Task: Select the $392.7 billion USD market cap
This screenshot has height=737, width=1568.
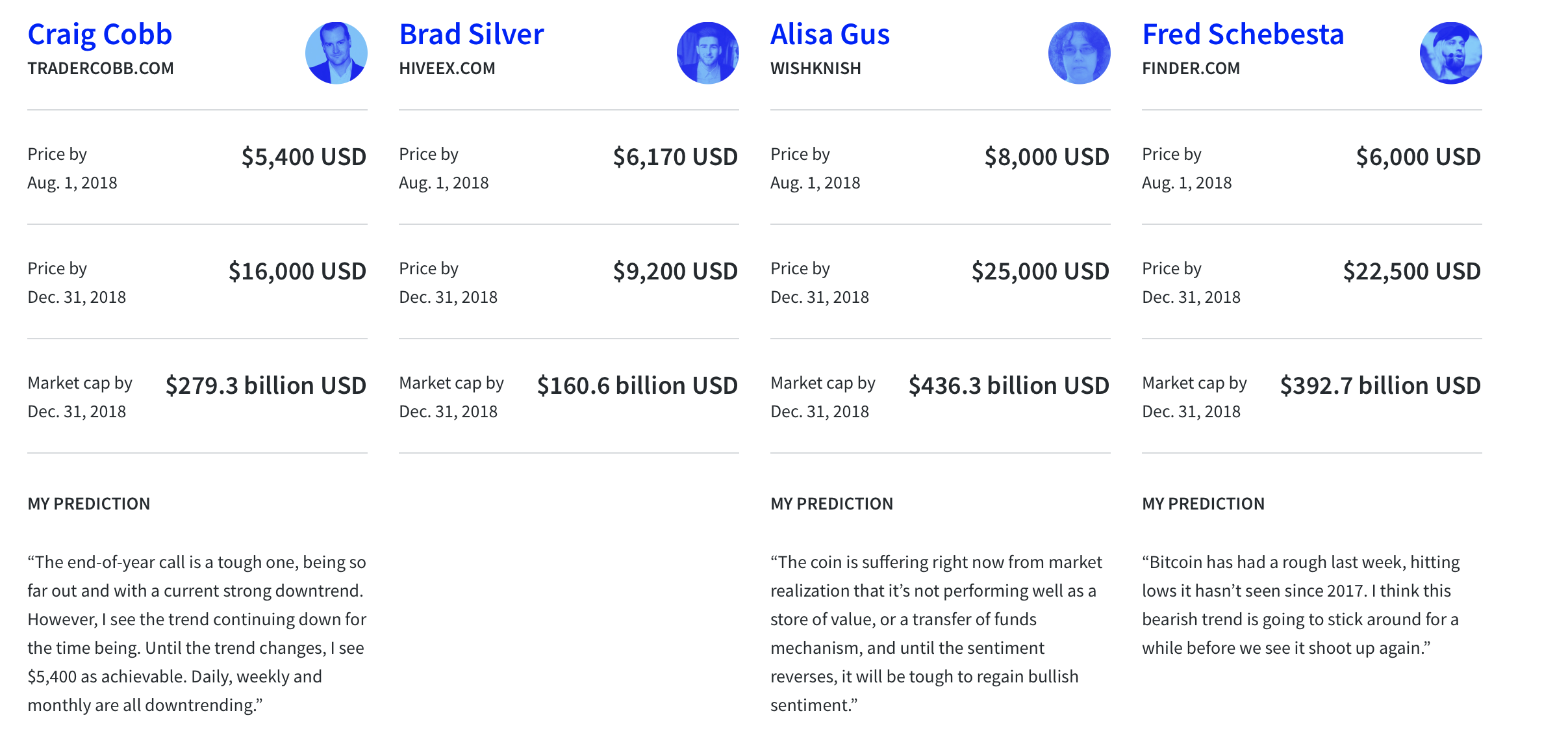Action: click(1380, 386)
